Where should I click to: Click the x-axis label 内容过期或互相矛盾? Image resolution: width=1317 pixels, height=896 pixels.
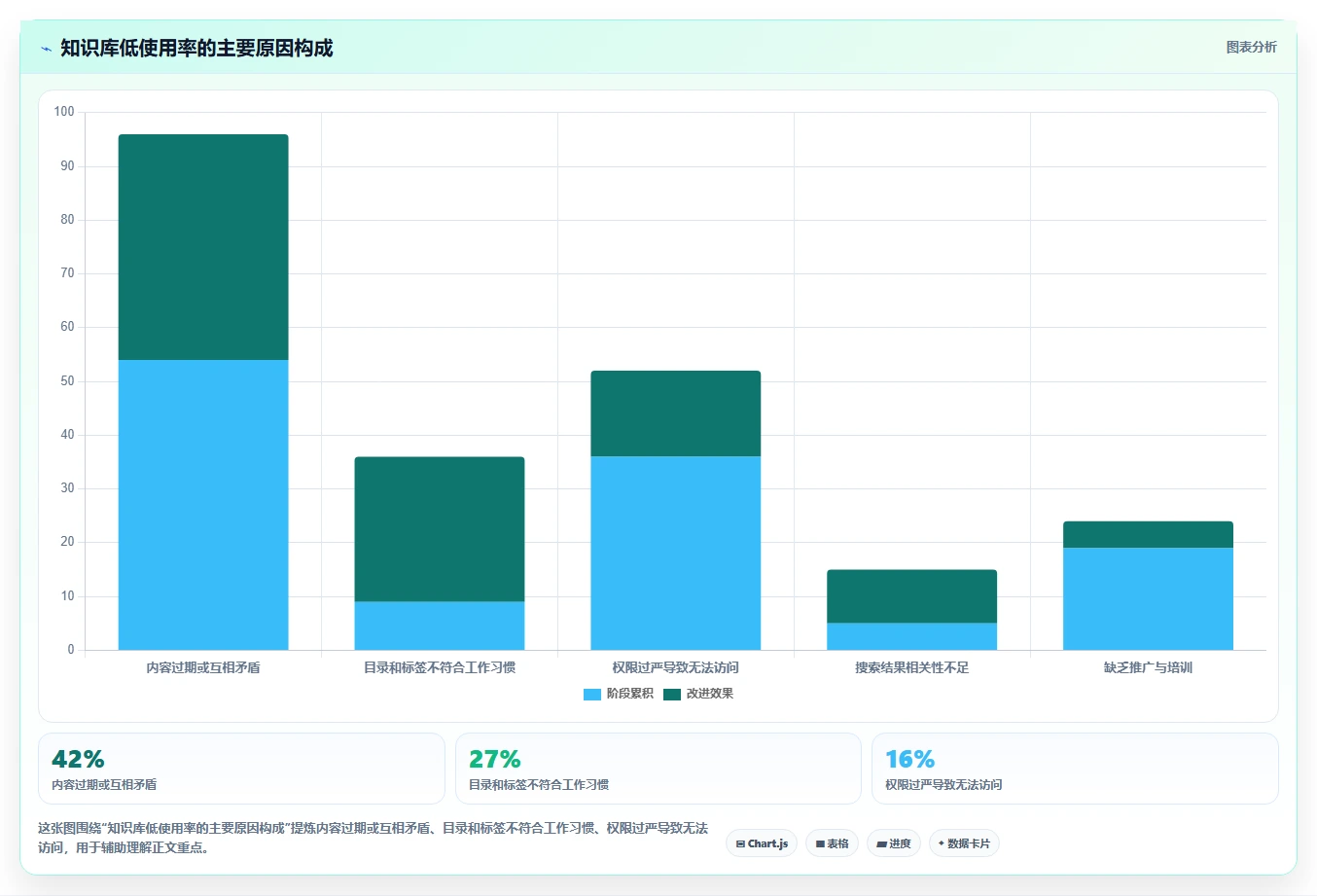[x=203, y=667]
